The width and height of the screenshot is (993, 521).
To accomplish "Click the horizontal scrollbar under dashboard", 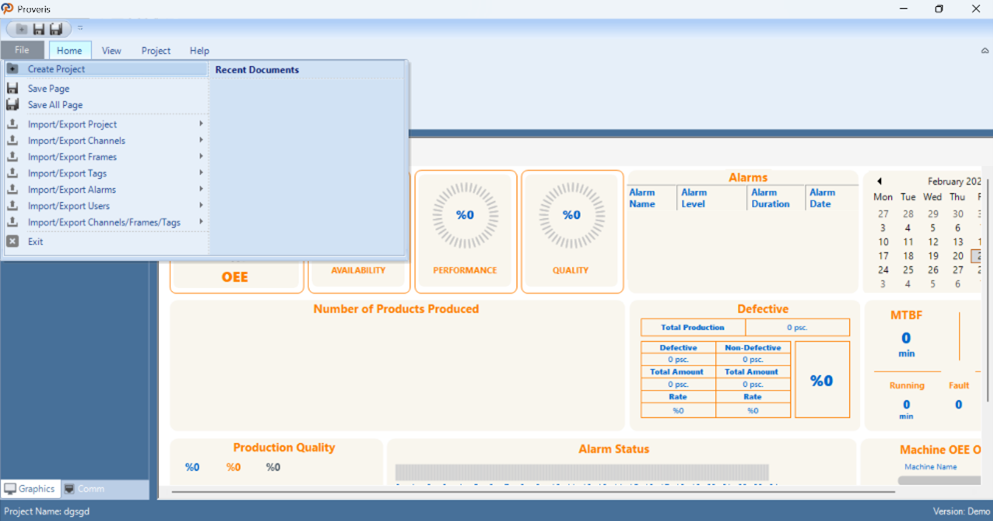I will [533, 491].
